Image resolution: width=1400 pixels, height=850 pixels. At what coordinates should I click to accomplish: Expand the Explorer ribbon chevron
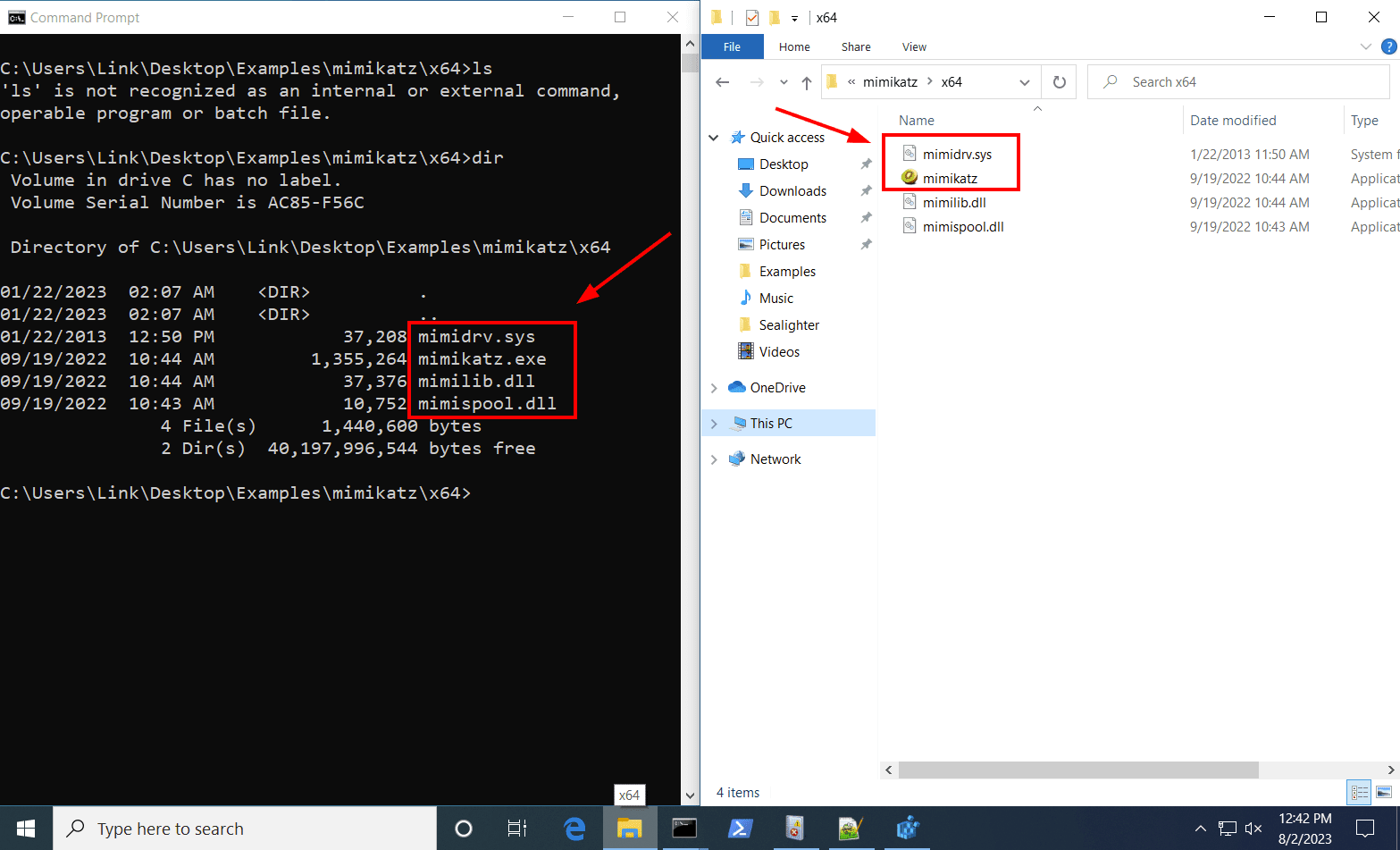point(1365,46)
